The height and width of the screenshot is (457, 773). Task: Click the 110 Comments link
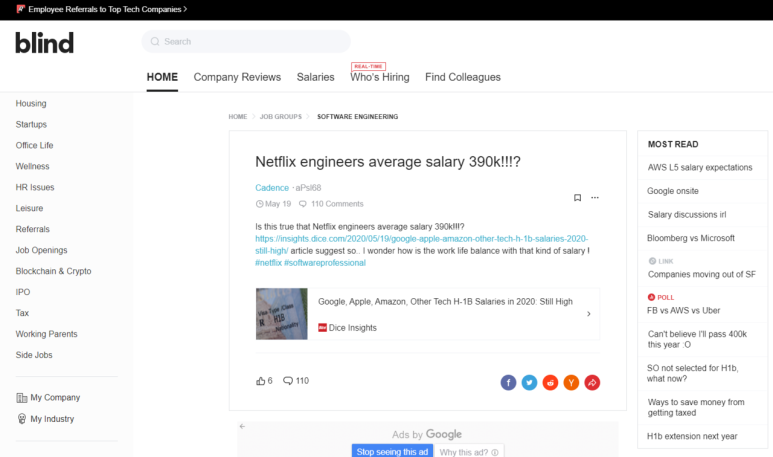click(337, 204)
